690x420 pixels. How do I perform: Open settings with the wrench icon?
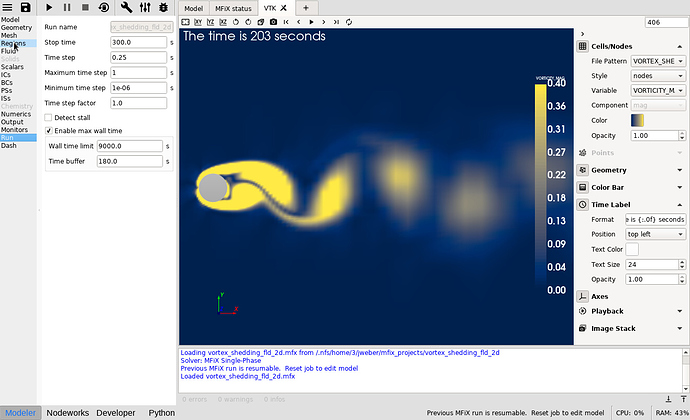click(x=126, y=8)
